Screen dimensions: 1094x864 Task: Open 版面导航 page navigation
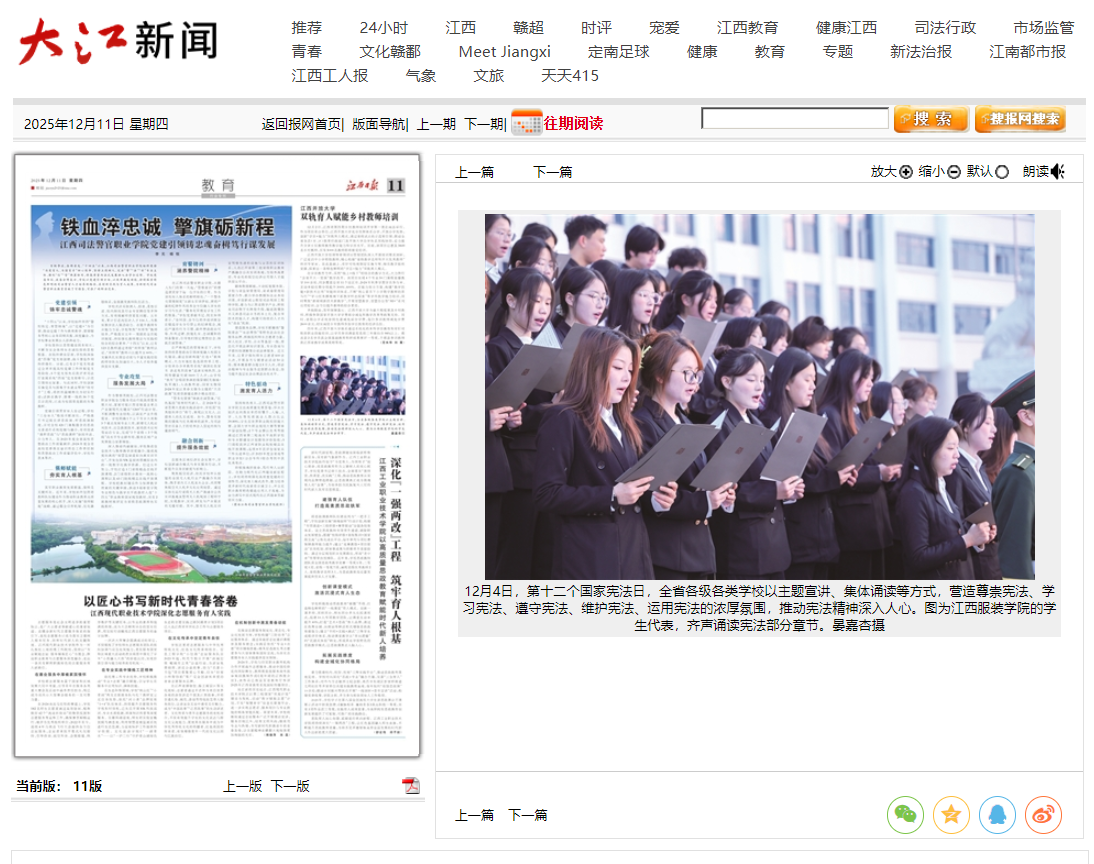378,124
